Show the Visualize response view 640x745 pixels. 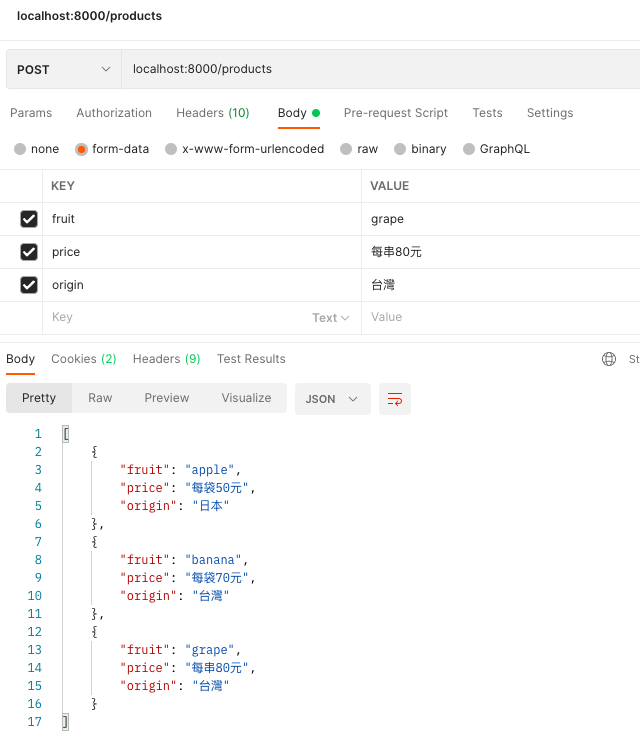246,398
